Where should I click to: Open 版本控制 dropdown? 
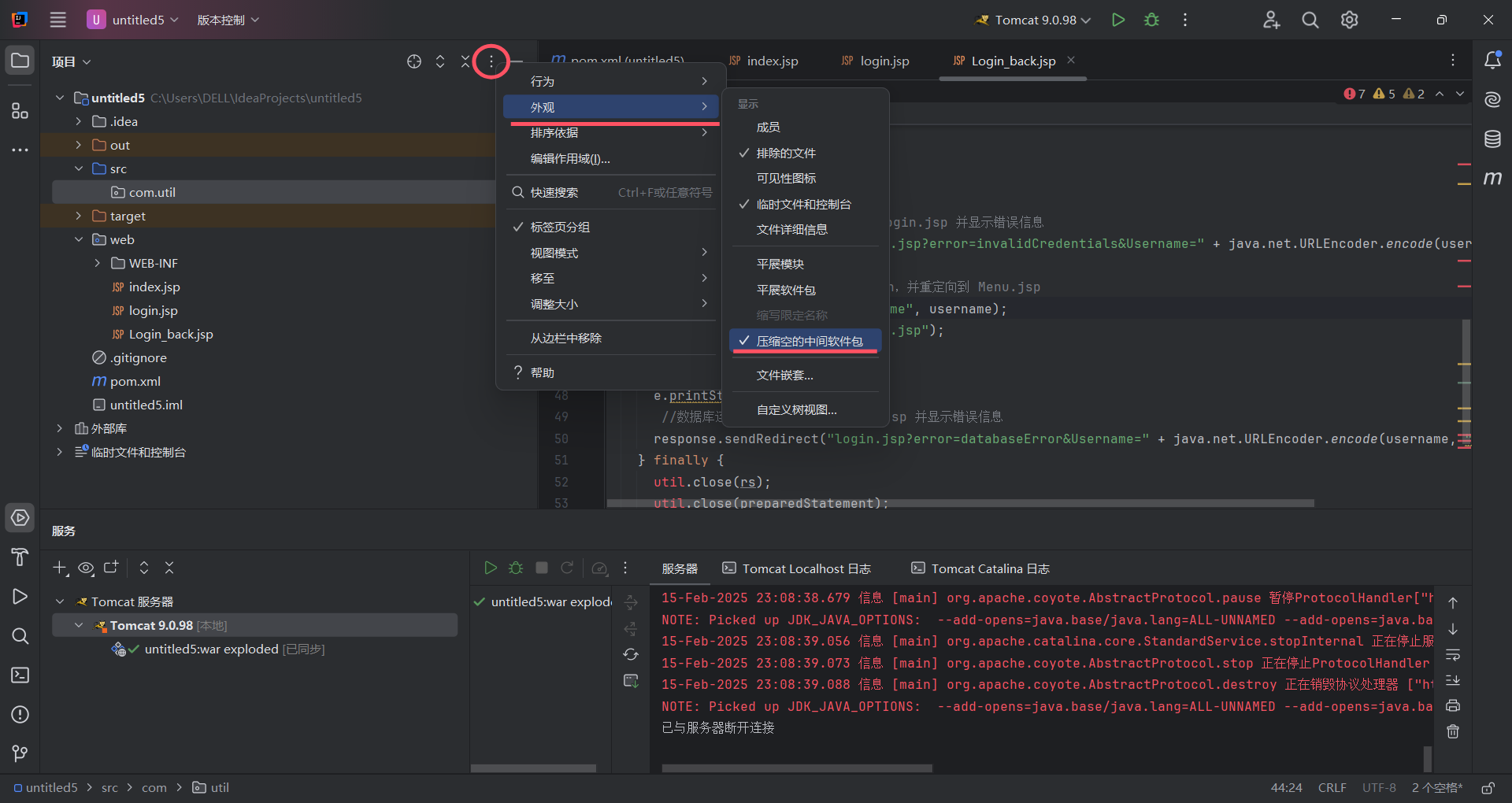click(228, 20)
